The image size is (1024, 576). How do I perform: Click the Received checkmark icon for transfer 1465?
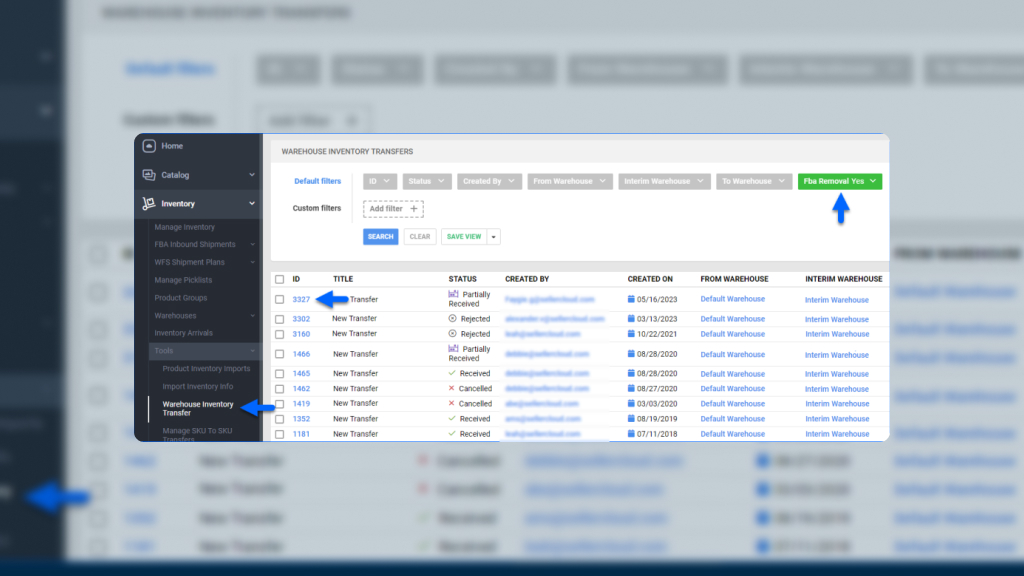453,373
